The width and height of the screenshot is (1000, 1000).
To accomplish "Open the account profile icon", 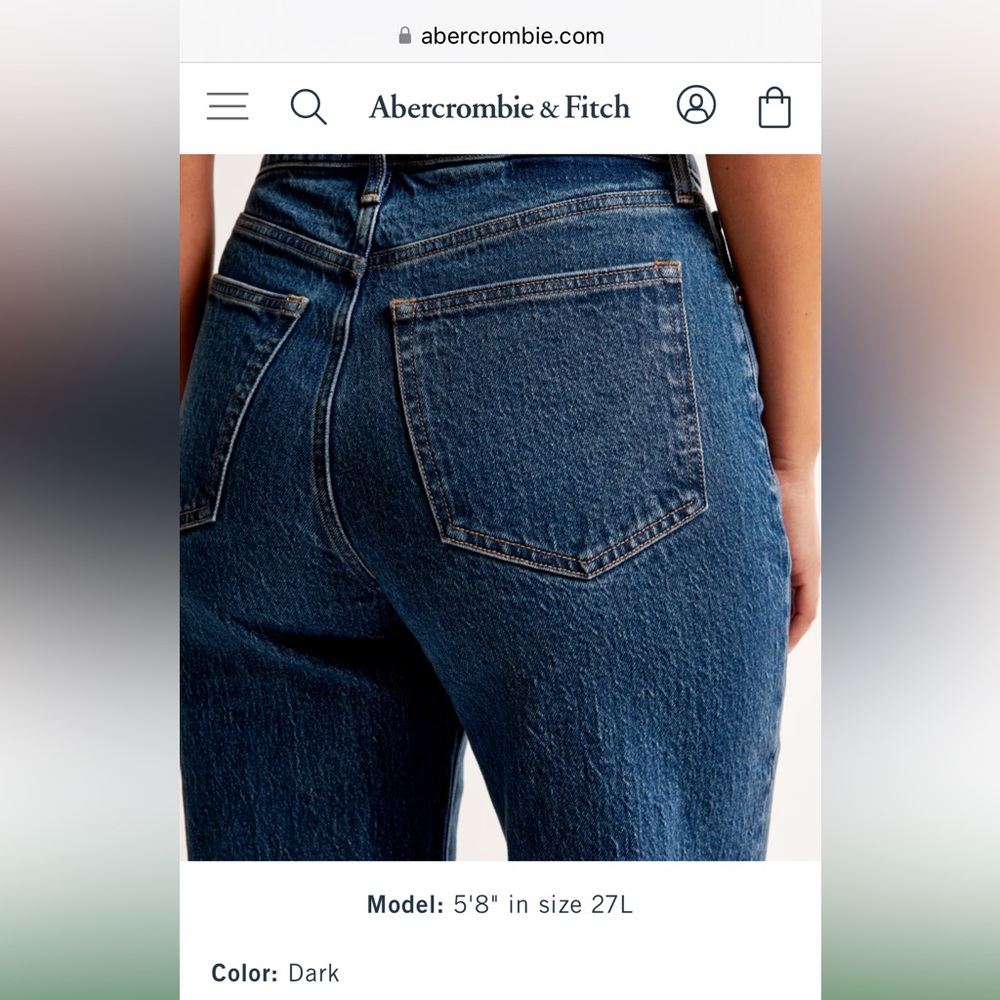I will coord(696,105).
